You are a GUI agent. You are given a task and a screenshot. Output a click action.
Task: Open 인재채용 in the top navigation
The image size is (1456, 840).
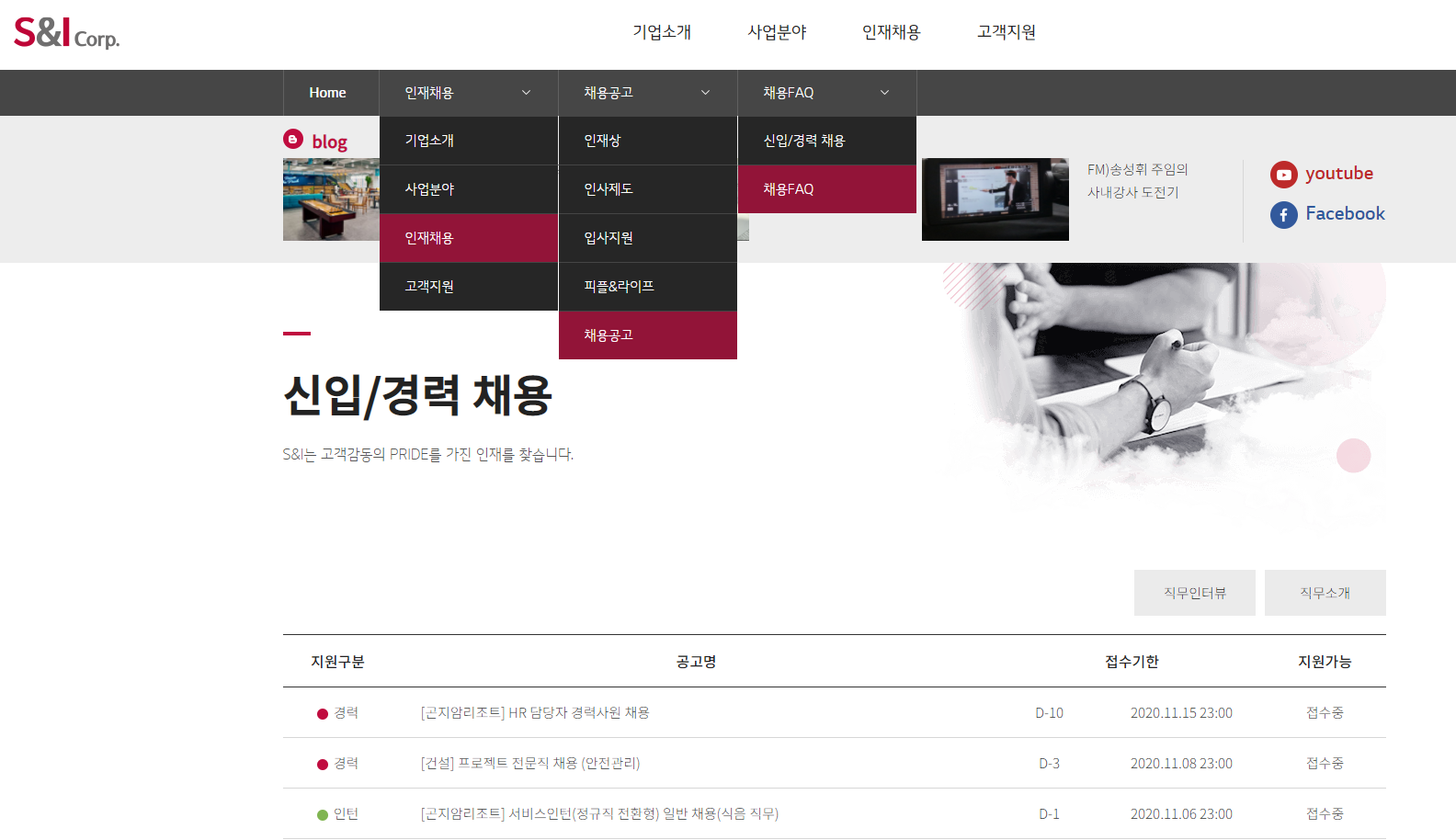[x=892, y=32]
